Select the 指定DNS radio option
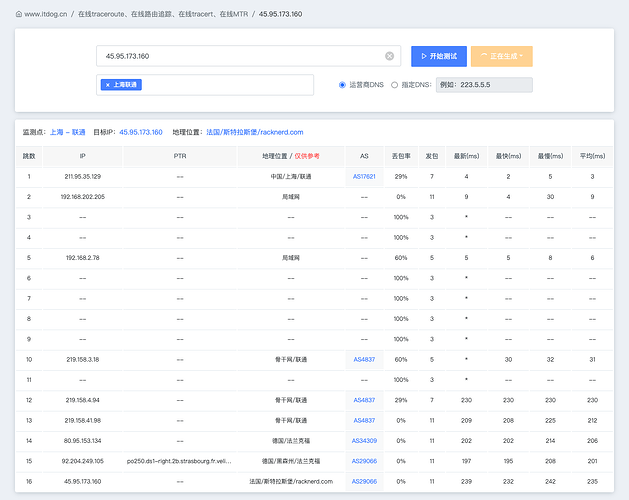This screenshot has width=629, height=500. tap(394, 85)
